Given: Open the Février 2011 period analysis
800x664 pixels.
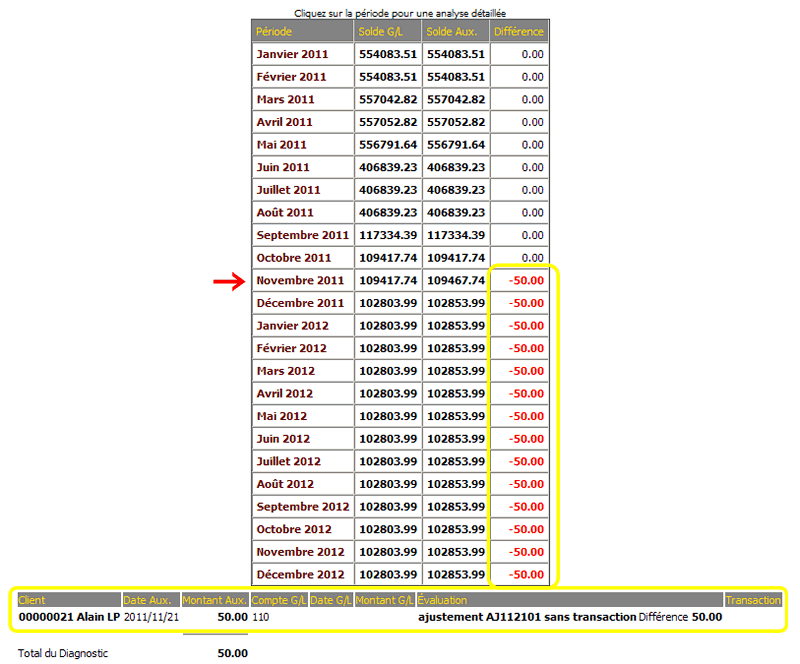Looking at the screenshot, I should click(x=291, y=77).
